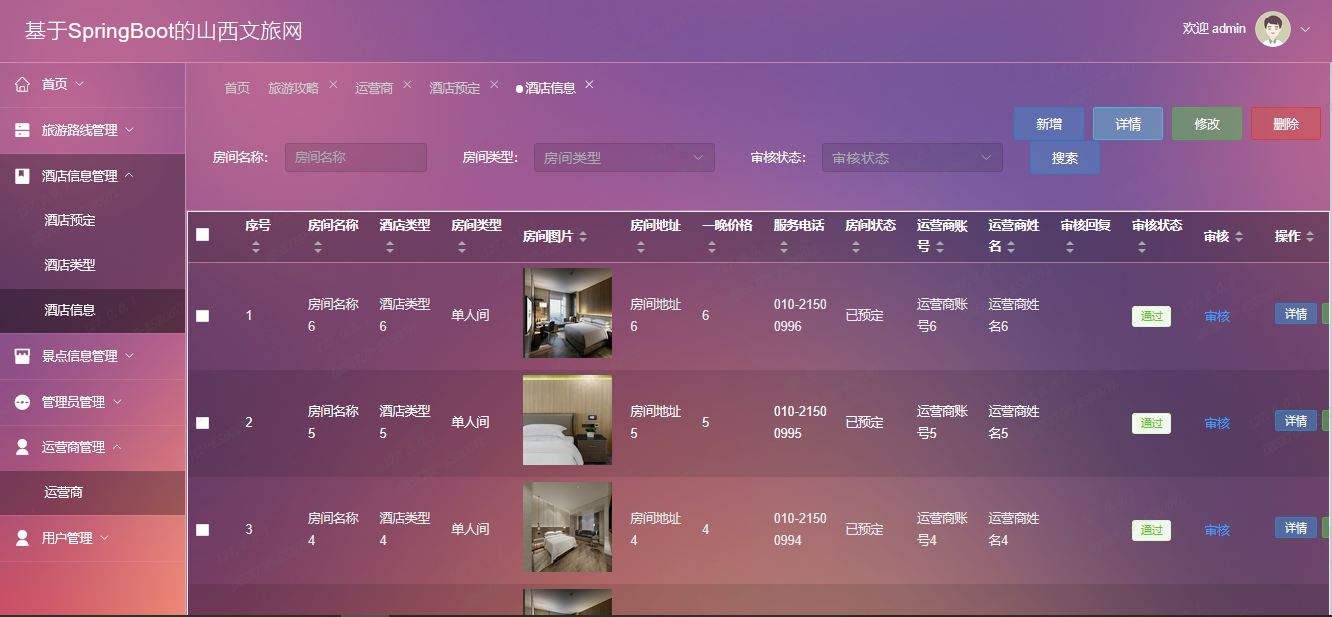Viewport: 1332px width, 617px height.
Task: Sort by 一晚价格 column arrows
Action: [x=712, y=247]
